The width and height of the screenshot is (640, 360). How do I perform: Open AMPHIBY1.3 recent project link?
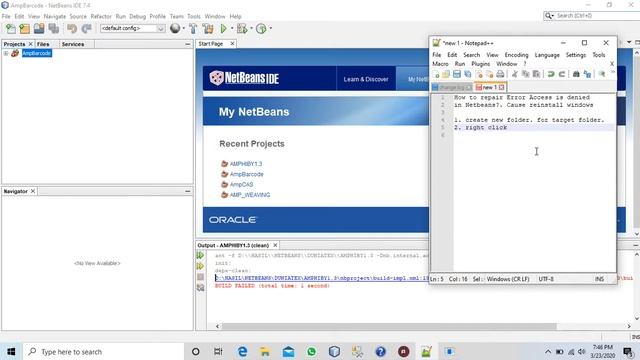pos(246,164)
